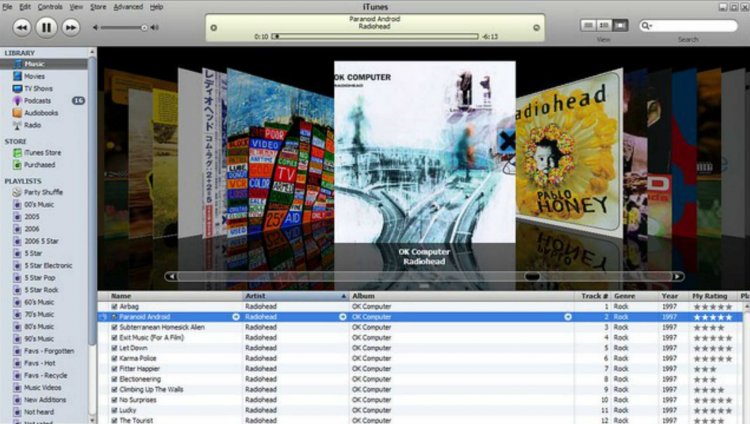Uncheck Exit Music (For A Film) checkbox

(x=114, y=338)
